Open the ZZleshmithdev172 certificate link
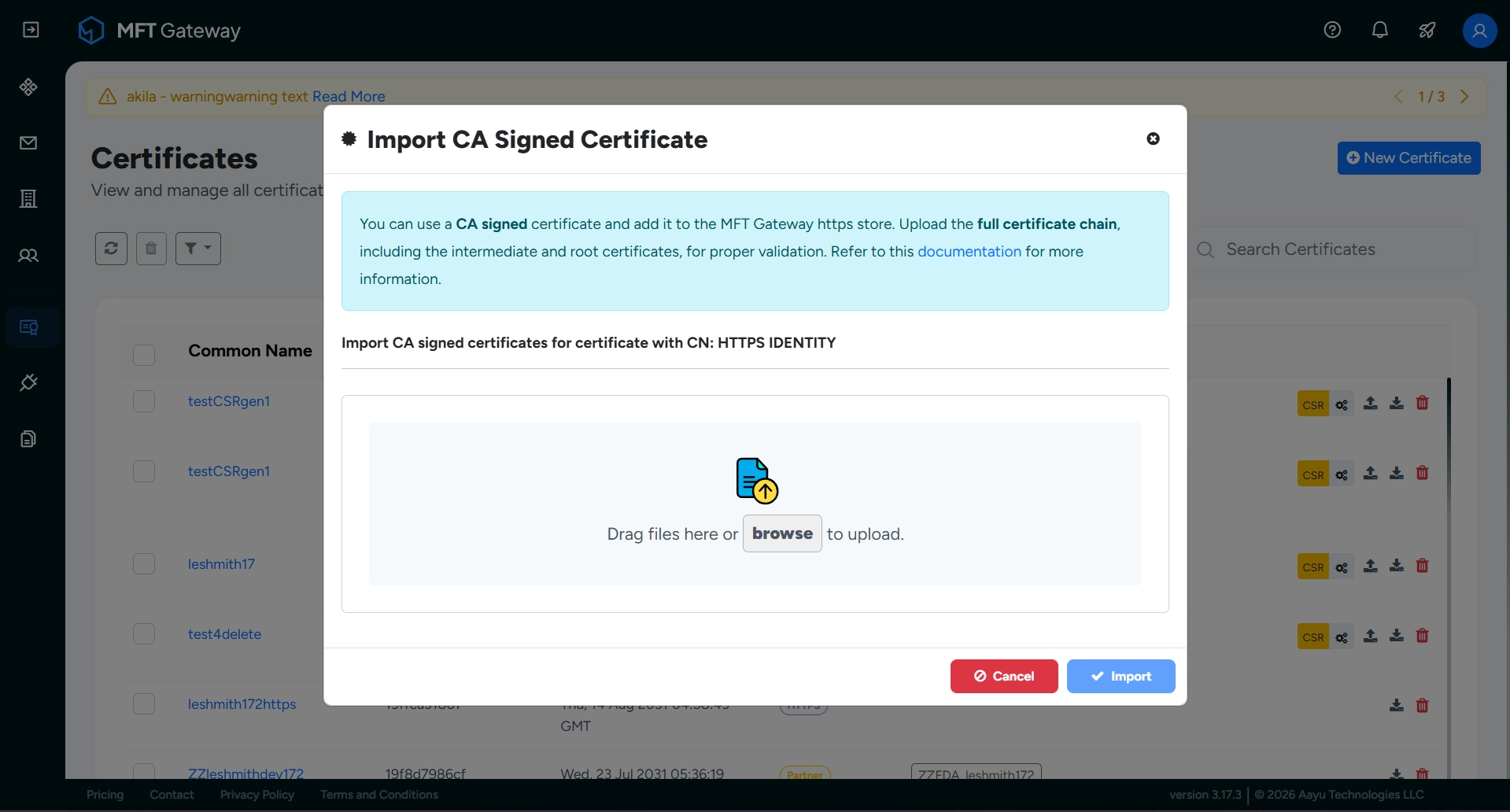1510x812 pixels. click(x=246, y=773)
